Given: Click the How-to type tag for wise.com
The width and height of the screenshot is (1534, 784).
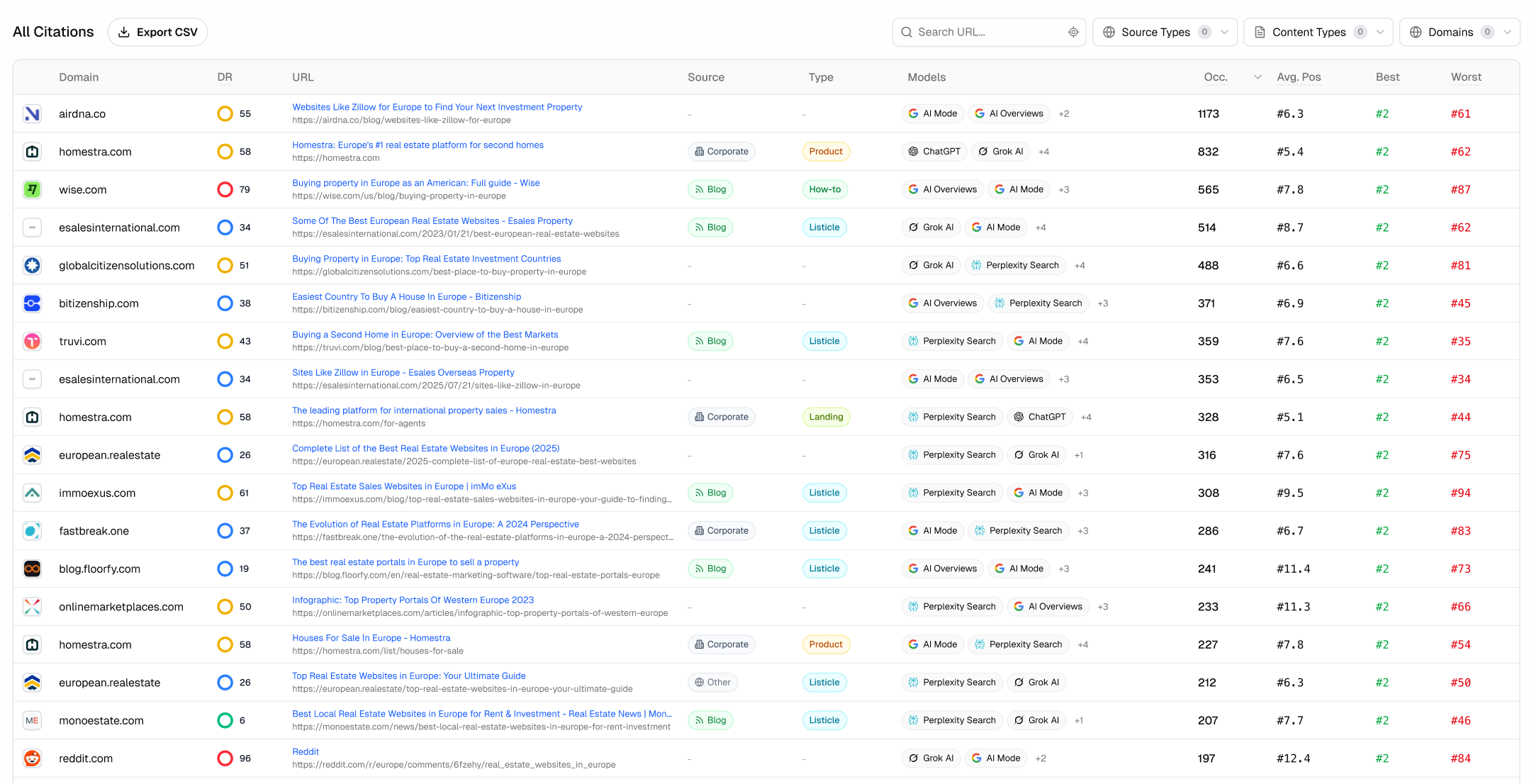Looking at the screenshot, I should (824, 189).
